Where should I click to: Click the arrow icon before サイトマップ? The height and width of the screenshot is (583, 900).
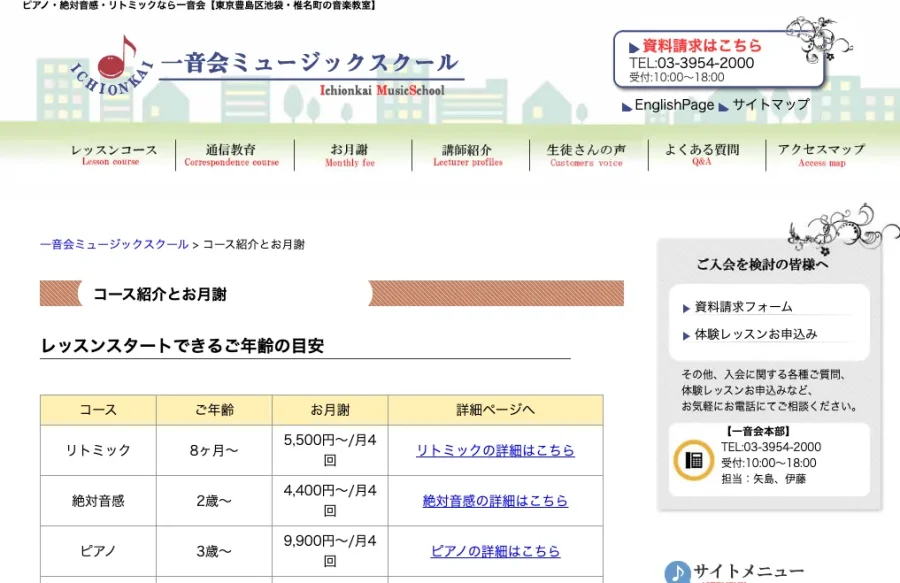click(x=724, y=107)
